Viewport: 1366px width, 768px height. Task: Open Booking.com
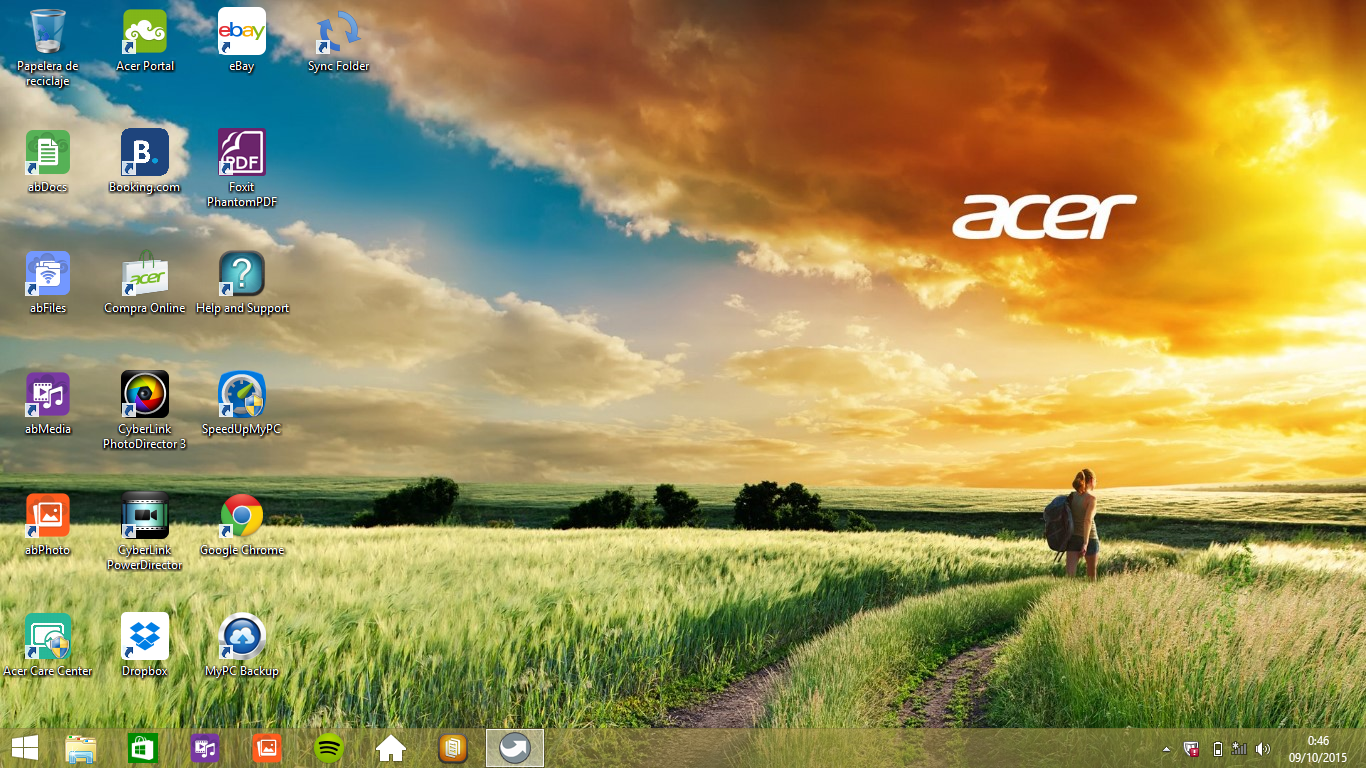[x=143, y=153]
